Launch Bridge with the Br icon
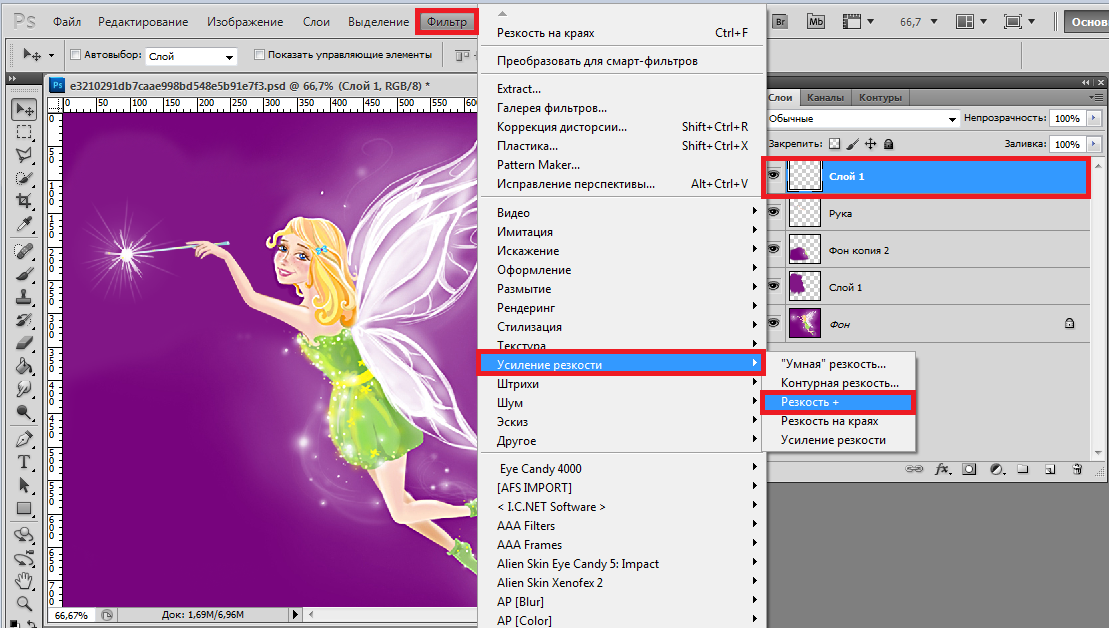Screen dimensions: 1109x628 tap(780, 22)
